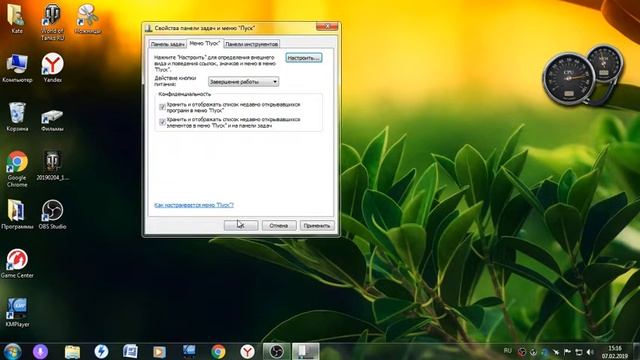Launch KMPlayer desktop shortcut

17,312
